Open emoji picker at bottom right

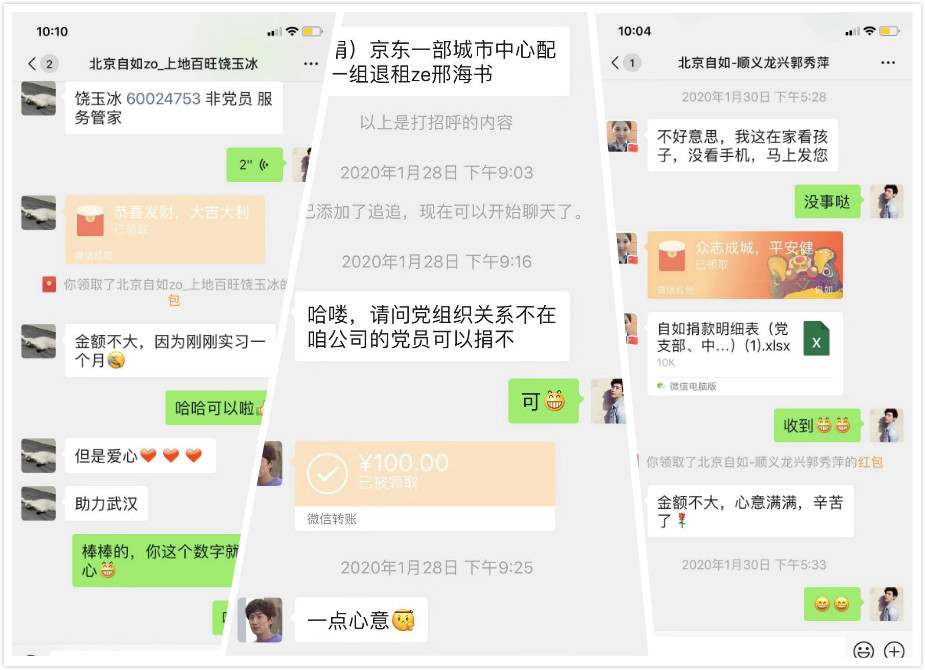point(864,650)
